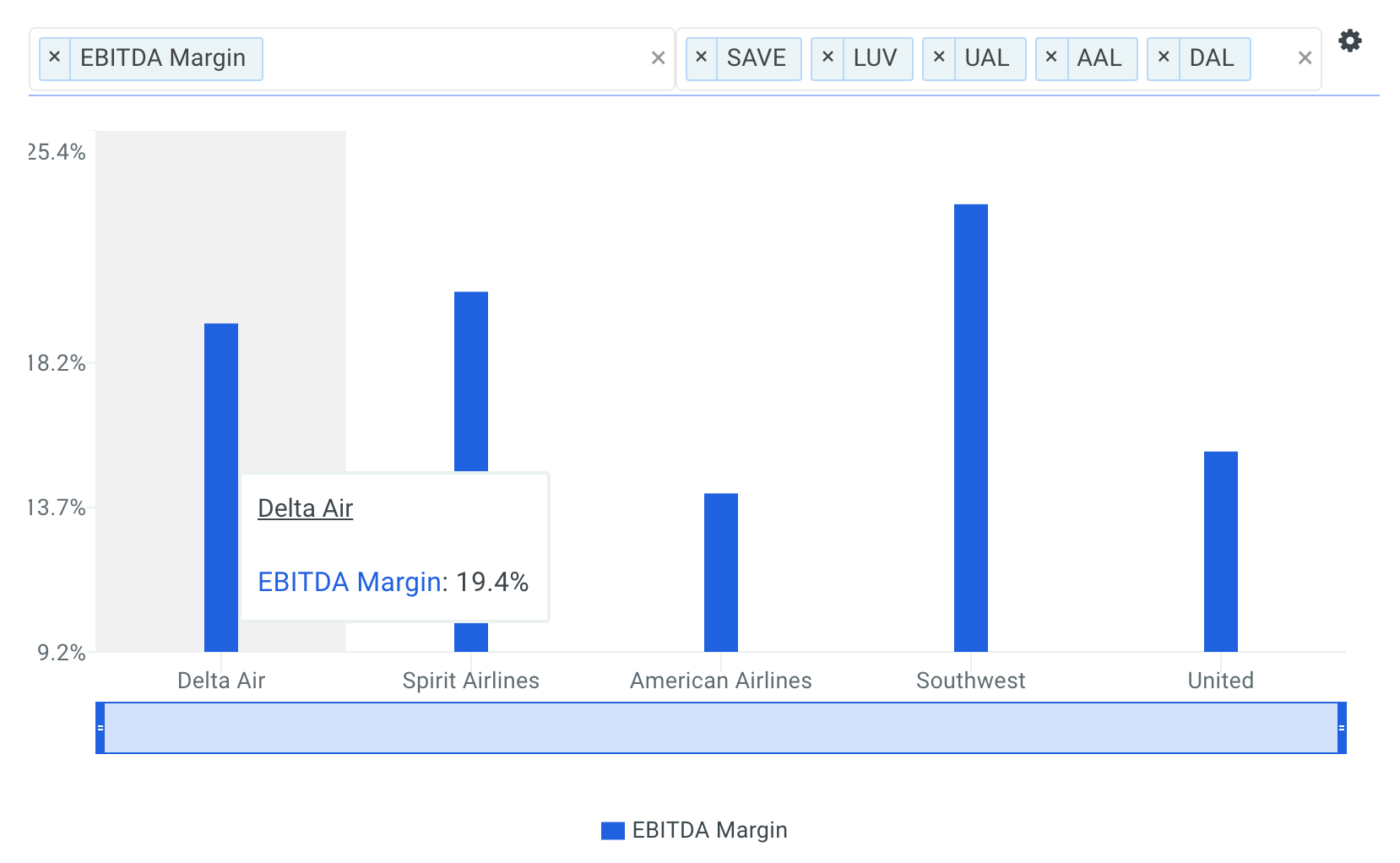Click the UAL ticker label
The image size is (1400, 863).
coord(987,58)
